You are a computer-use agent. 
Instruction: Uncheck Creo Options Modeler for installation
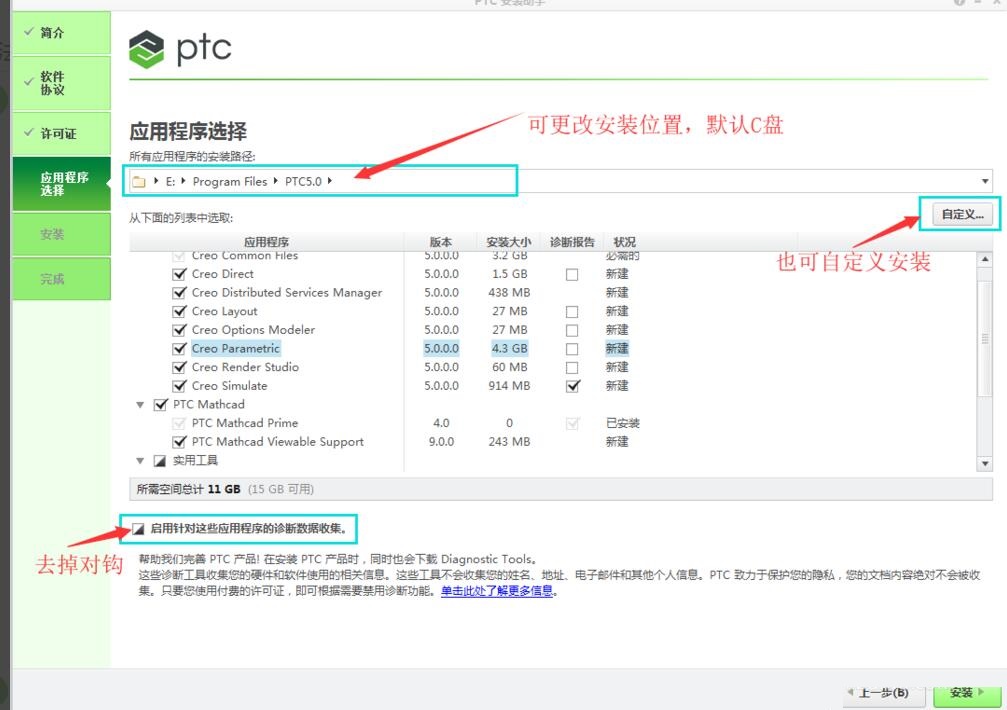(x=180, y=330)
